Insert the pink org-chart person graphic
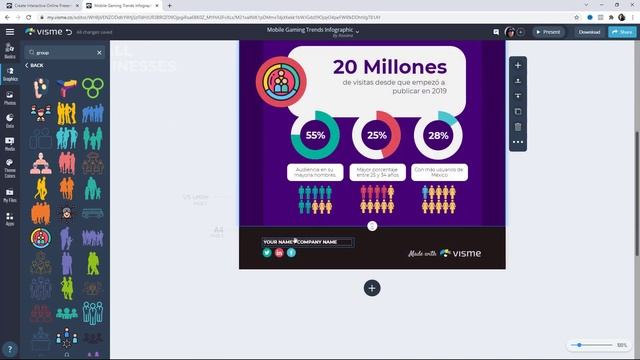 (41, 164)
